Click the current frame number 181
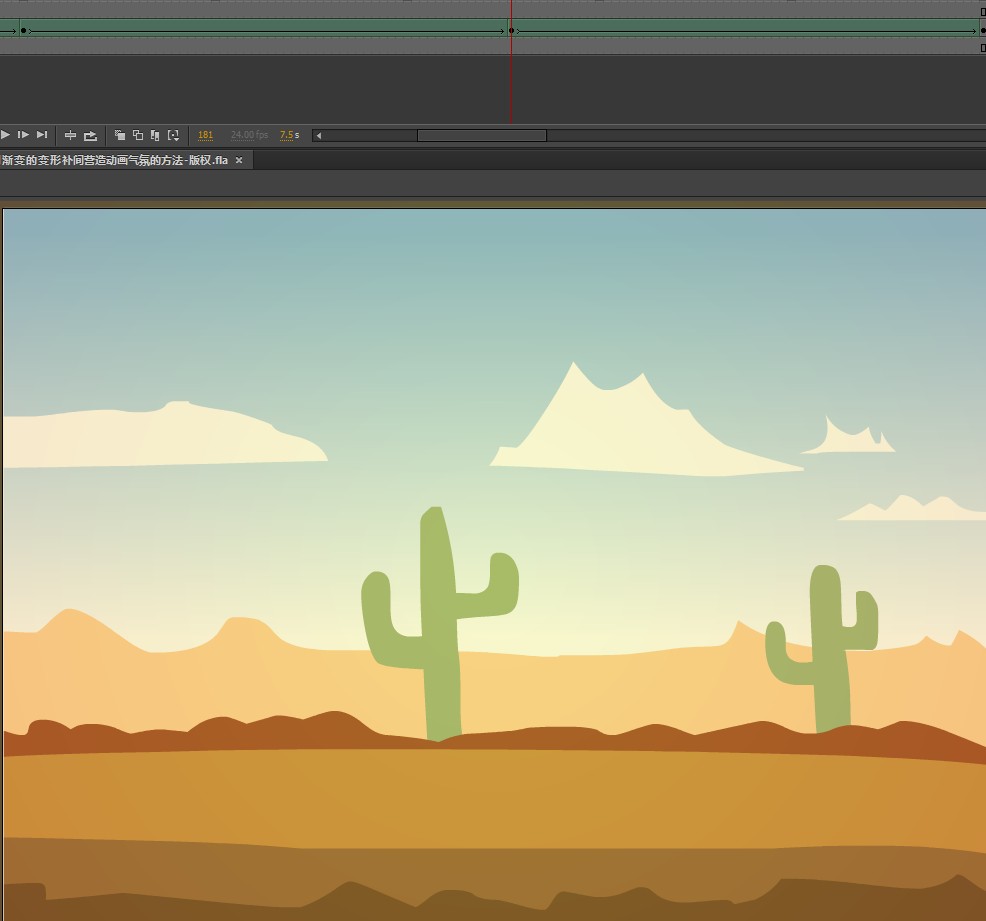 [x=205, y=135]
